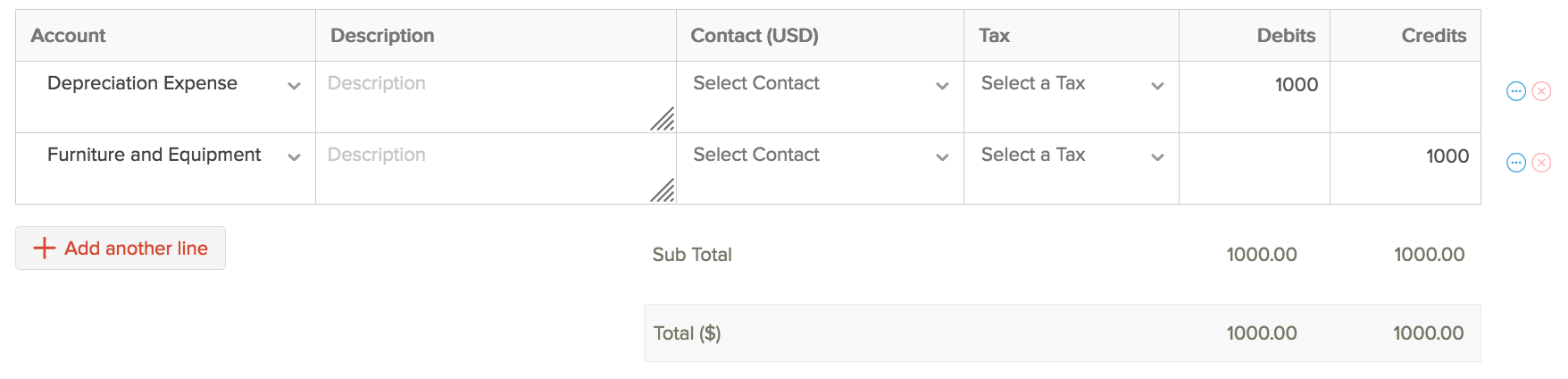Click the more options icon for Depreciation Expense row
The height and width of the screenshot is (379, 1568).
point(1515,91)
